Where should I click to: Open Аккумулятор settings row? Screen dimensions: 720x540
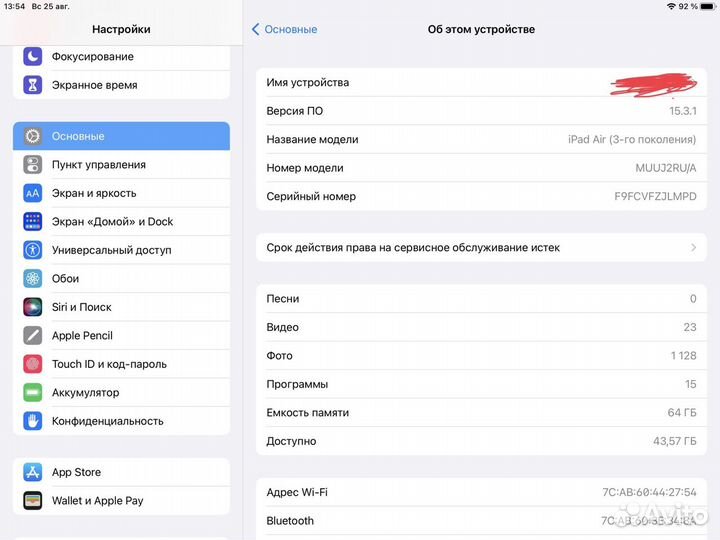tap(121, 393)
